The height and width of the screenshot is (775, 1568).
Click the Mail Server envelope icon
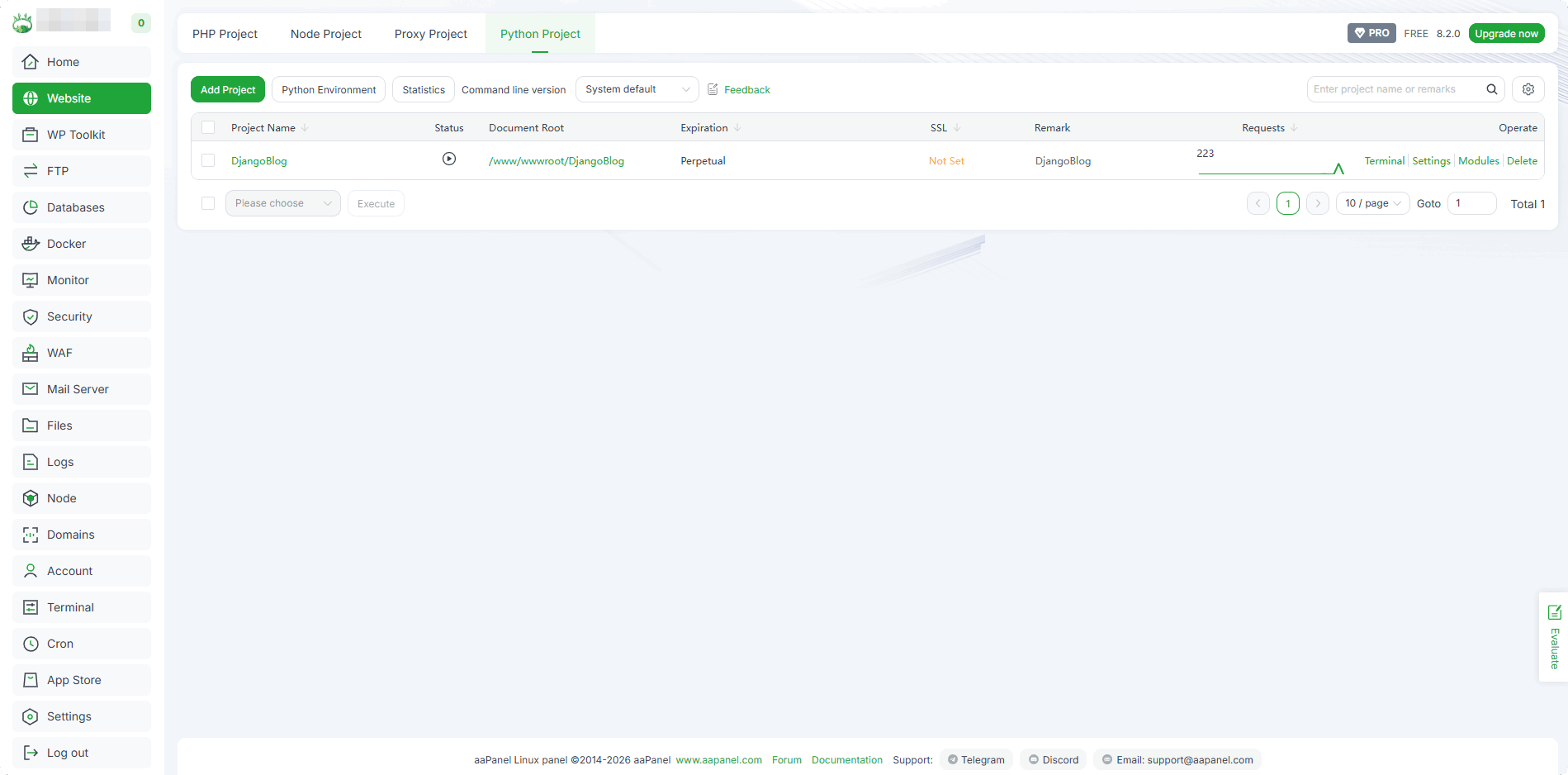point(31,389)
